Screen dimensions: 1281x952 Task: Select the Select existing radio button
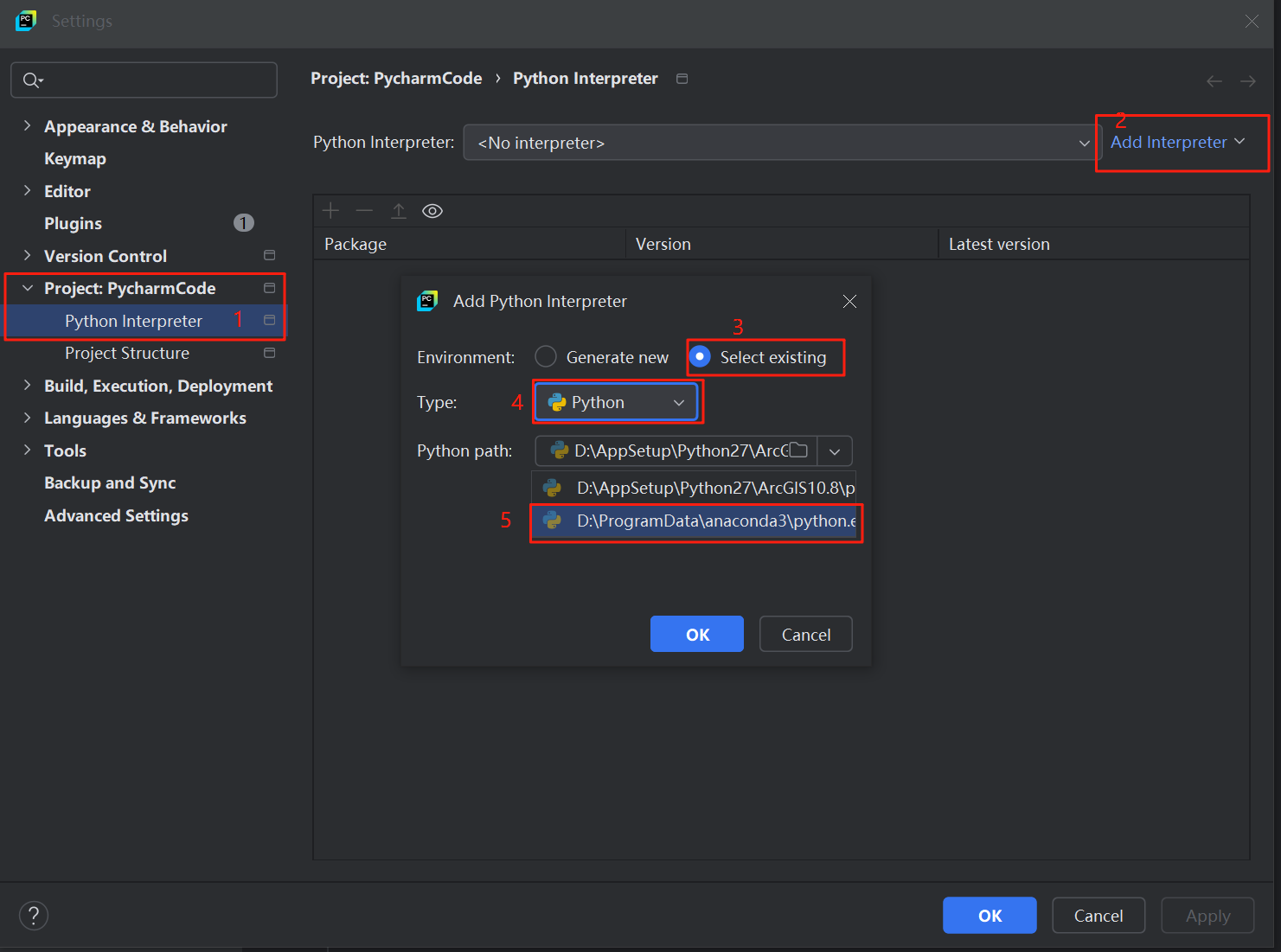point(700,357)
